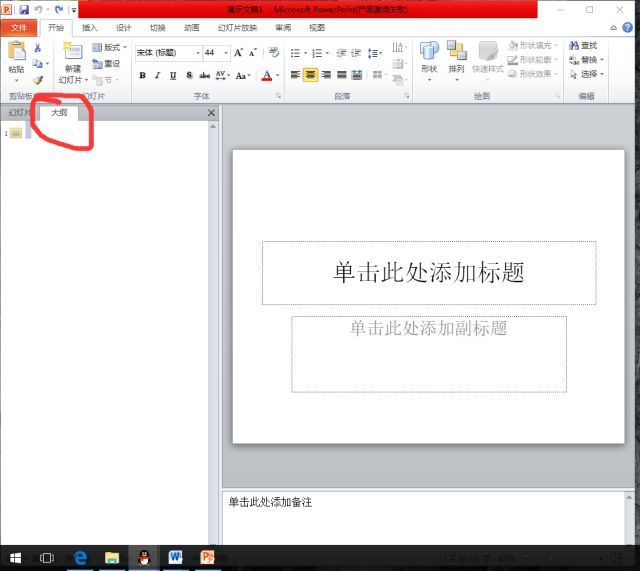
Task: Click the Copy icon
Action: click(38, 63)
